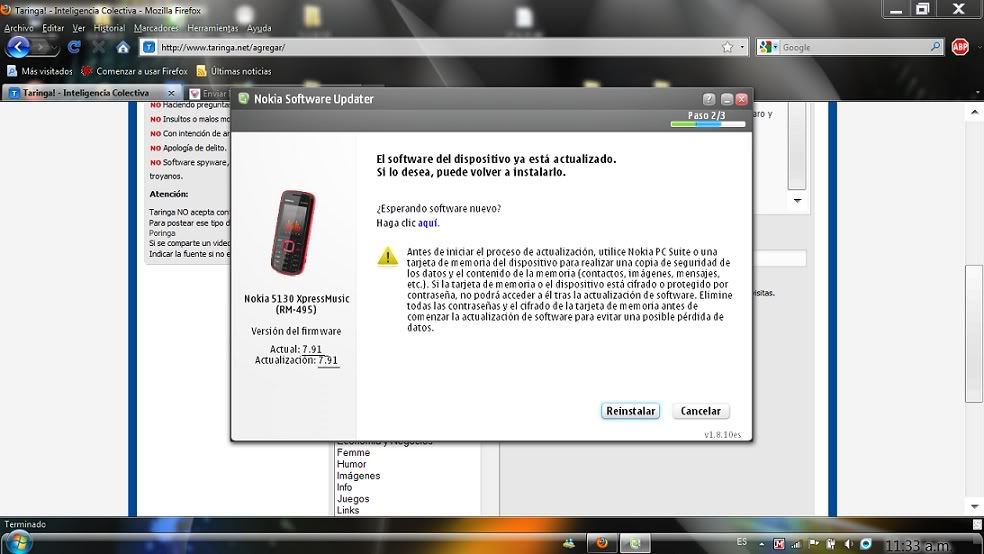Click the search magnifier in Google box
984x554 pixels.
[x=935, y=46]
